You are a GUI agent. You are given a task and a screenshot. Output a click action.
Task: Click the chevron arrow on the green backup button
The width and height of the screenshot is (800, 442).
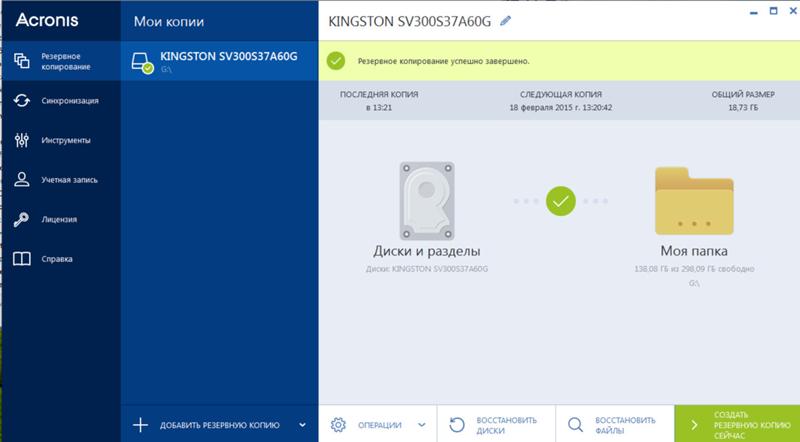click(x=694, y=425)
